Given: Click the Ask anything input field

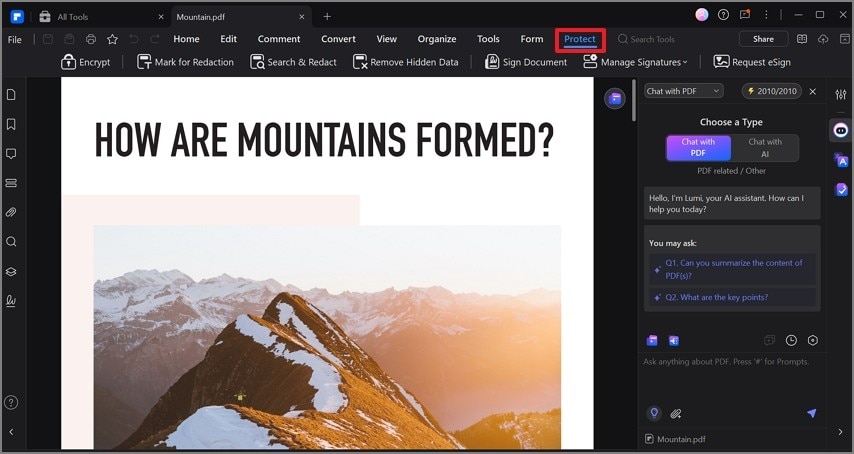Looking at the screenshot, I should (x=732, y=376).
